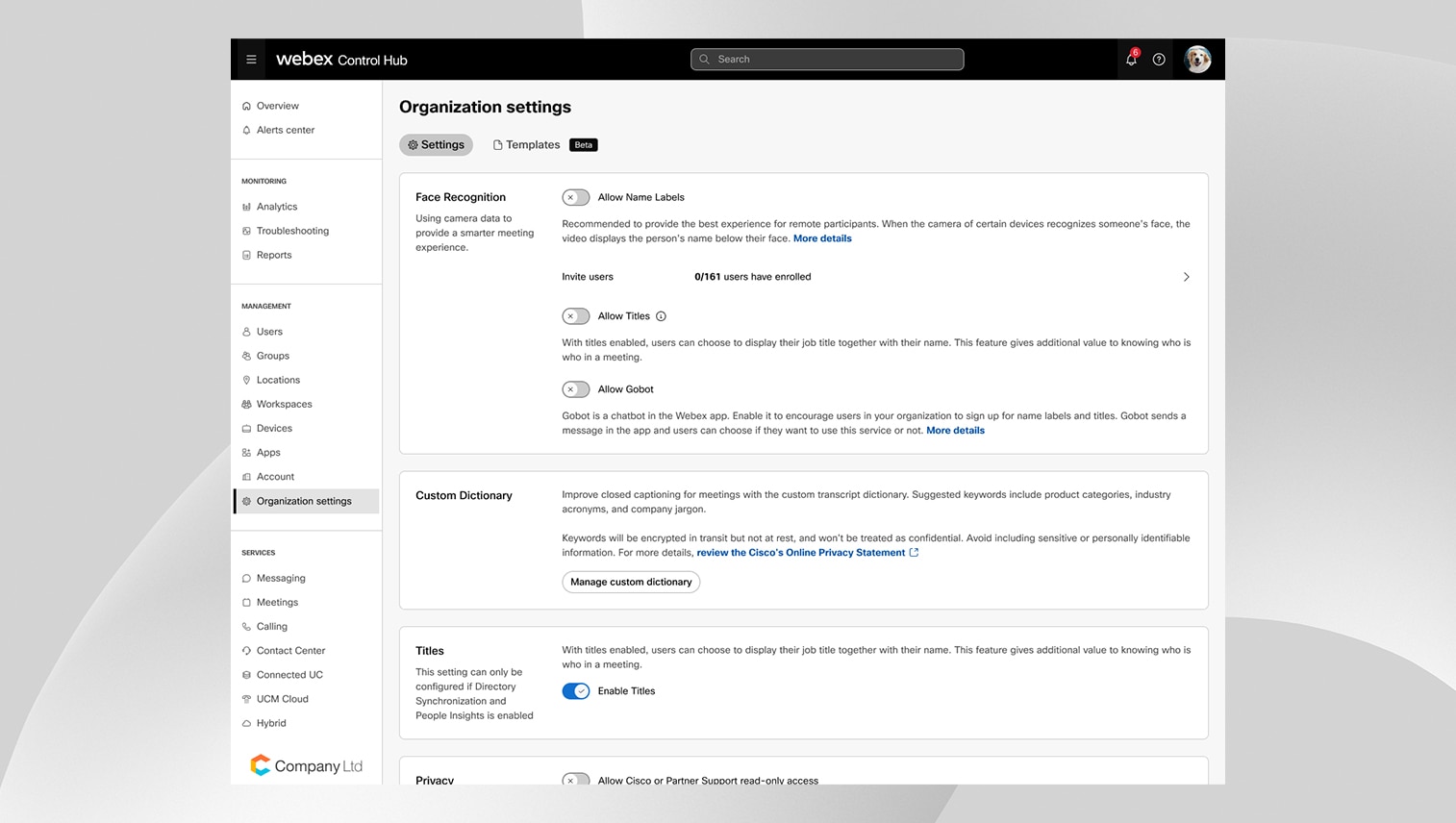Click the Locations pin icon
The height and width of the screenshot is (823, 1456).
[x=246, y=380]
